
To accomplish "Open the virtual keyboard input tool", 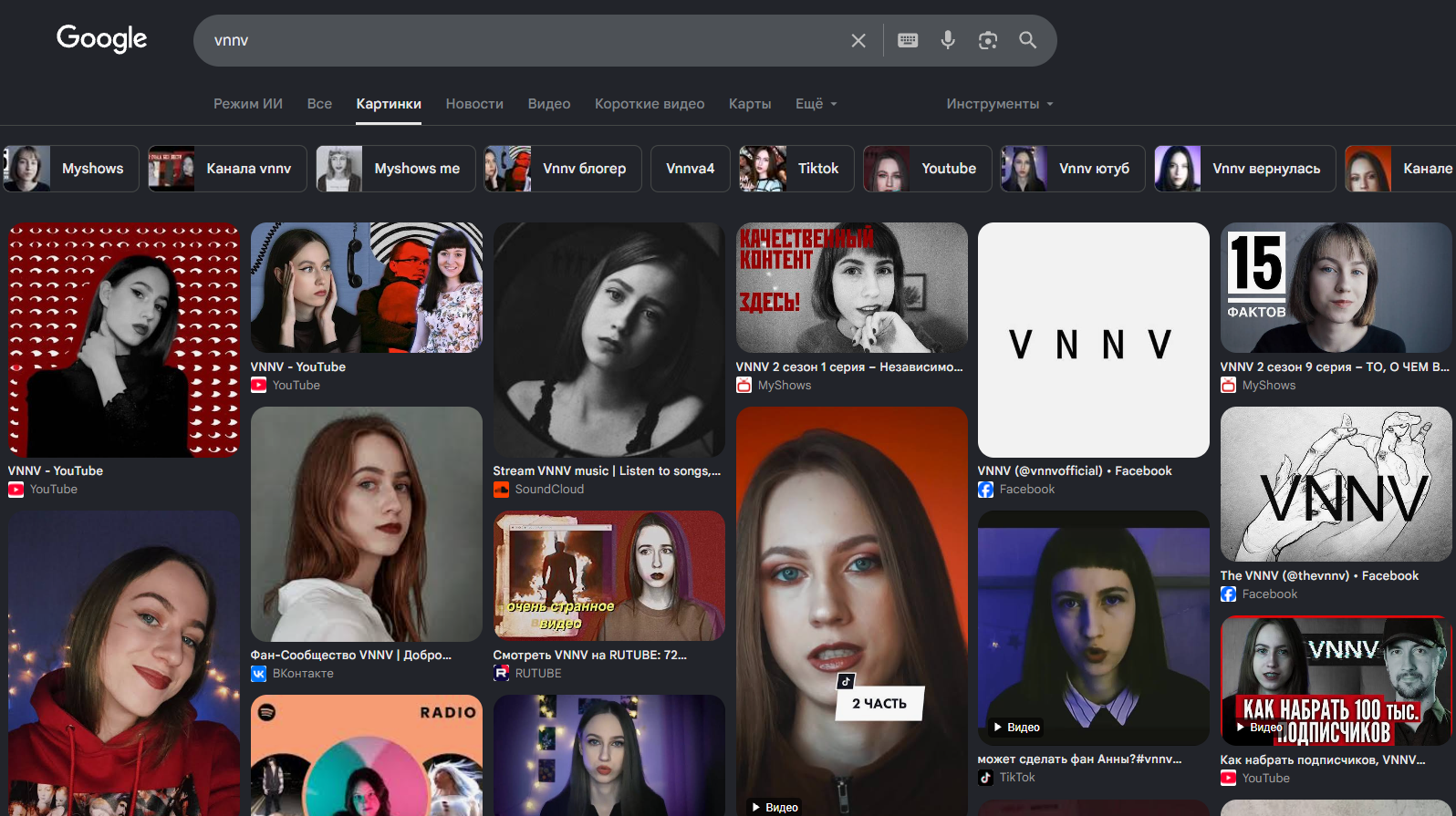I will [908, 40].
